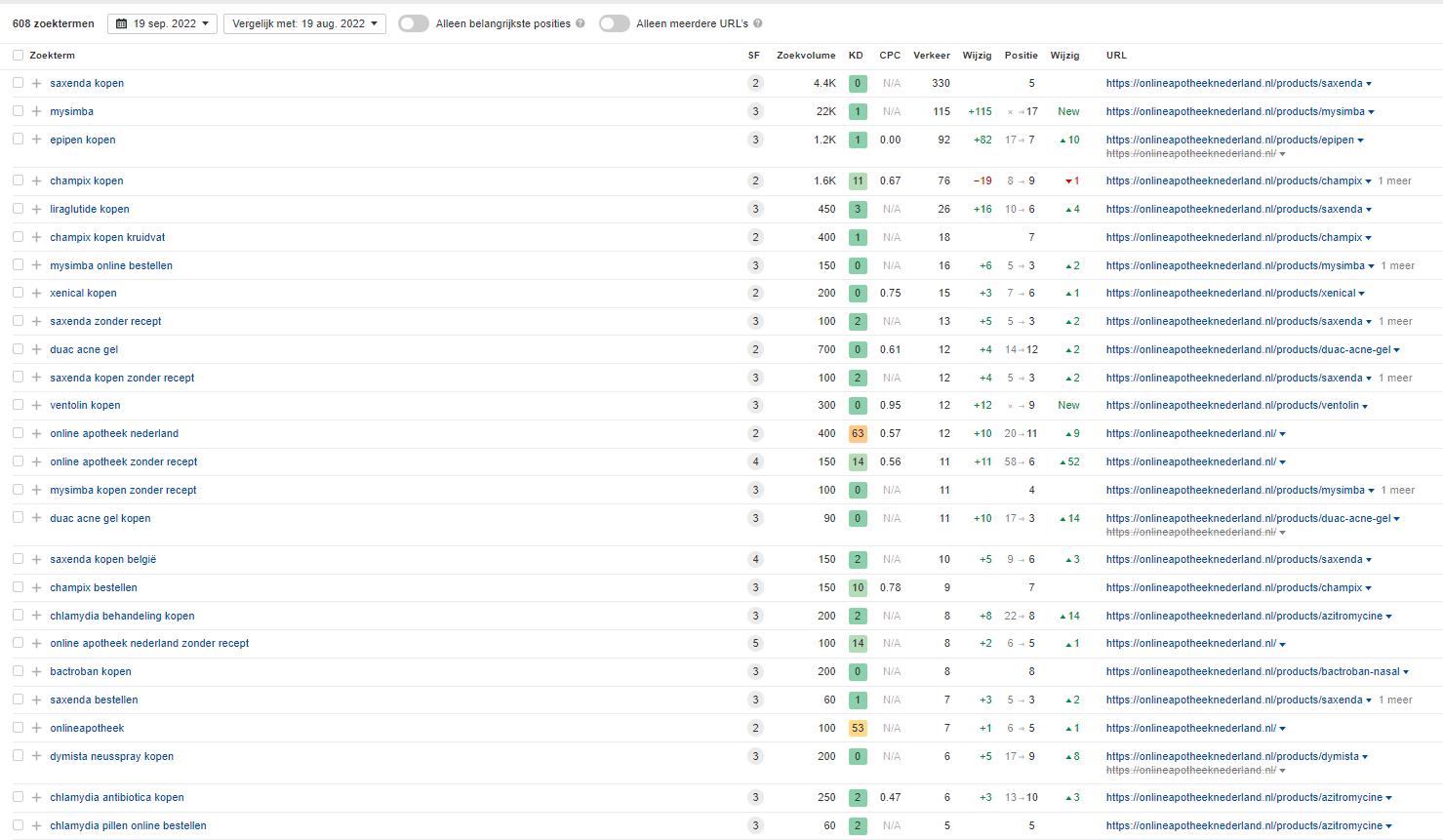Screen dimensions: 1443x840
Task: Expand onlineapotheek row plus icon
Action: click(x=37, y=729)
